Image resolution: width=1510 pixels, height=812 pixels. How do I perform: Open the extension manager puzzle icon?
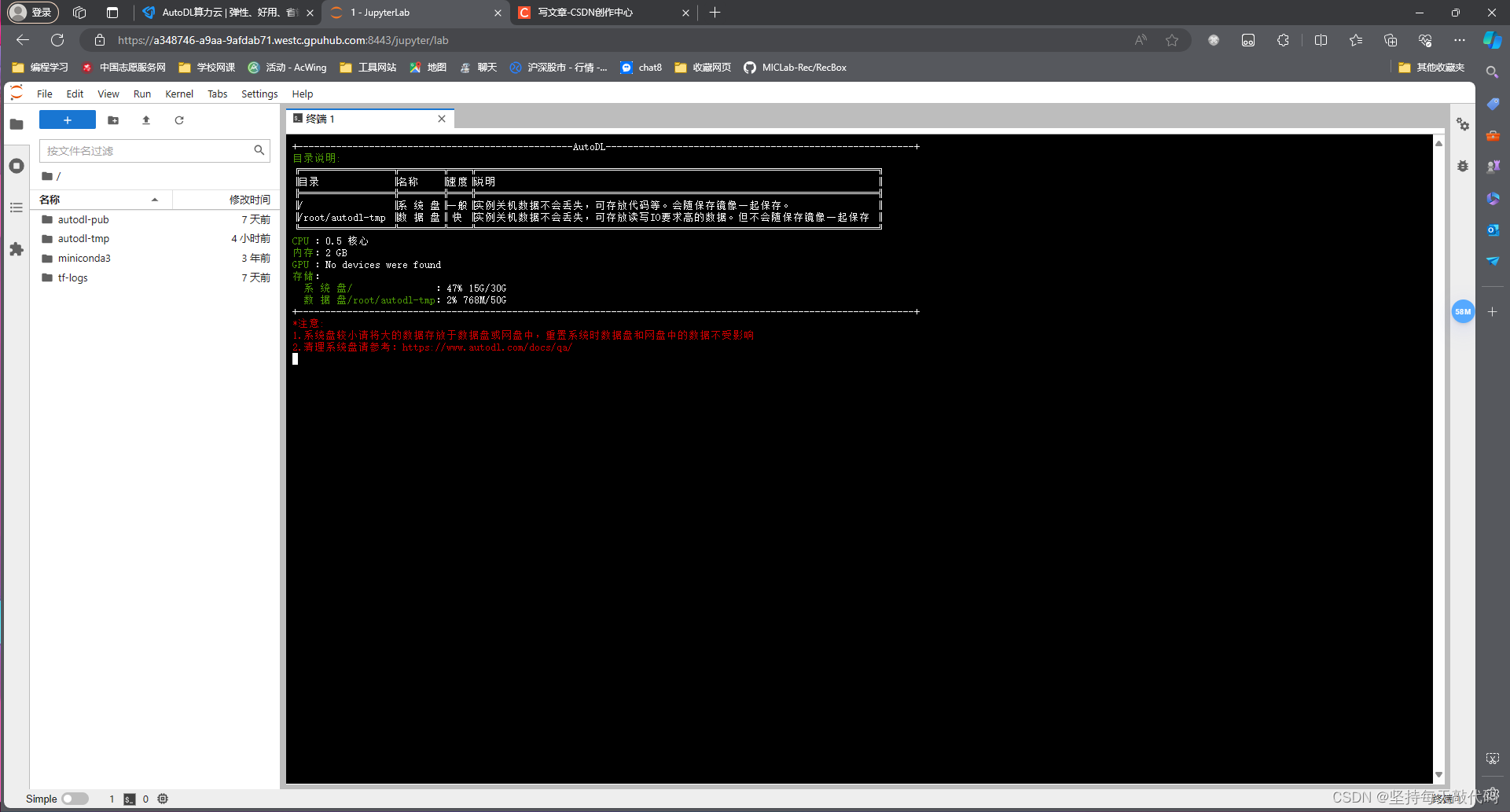17,249
